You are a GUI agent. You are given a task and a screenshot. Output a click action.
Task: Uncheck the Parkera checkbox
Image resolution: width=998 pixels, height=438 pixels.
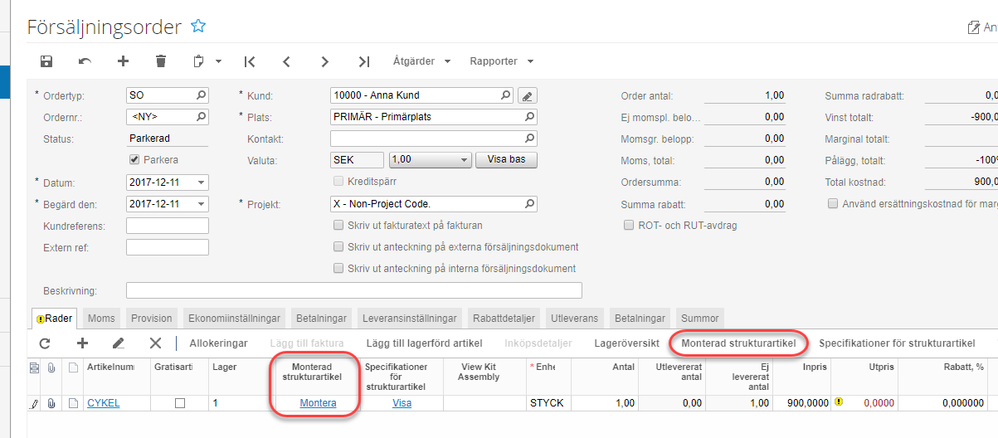[x=135, y=160]
